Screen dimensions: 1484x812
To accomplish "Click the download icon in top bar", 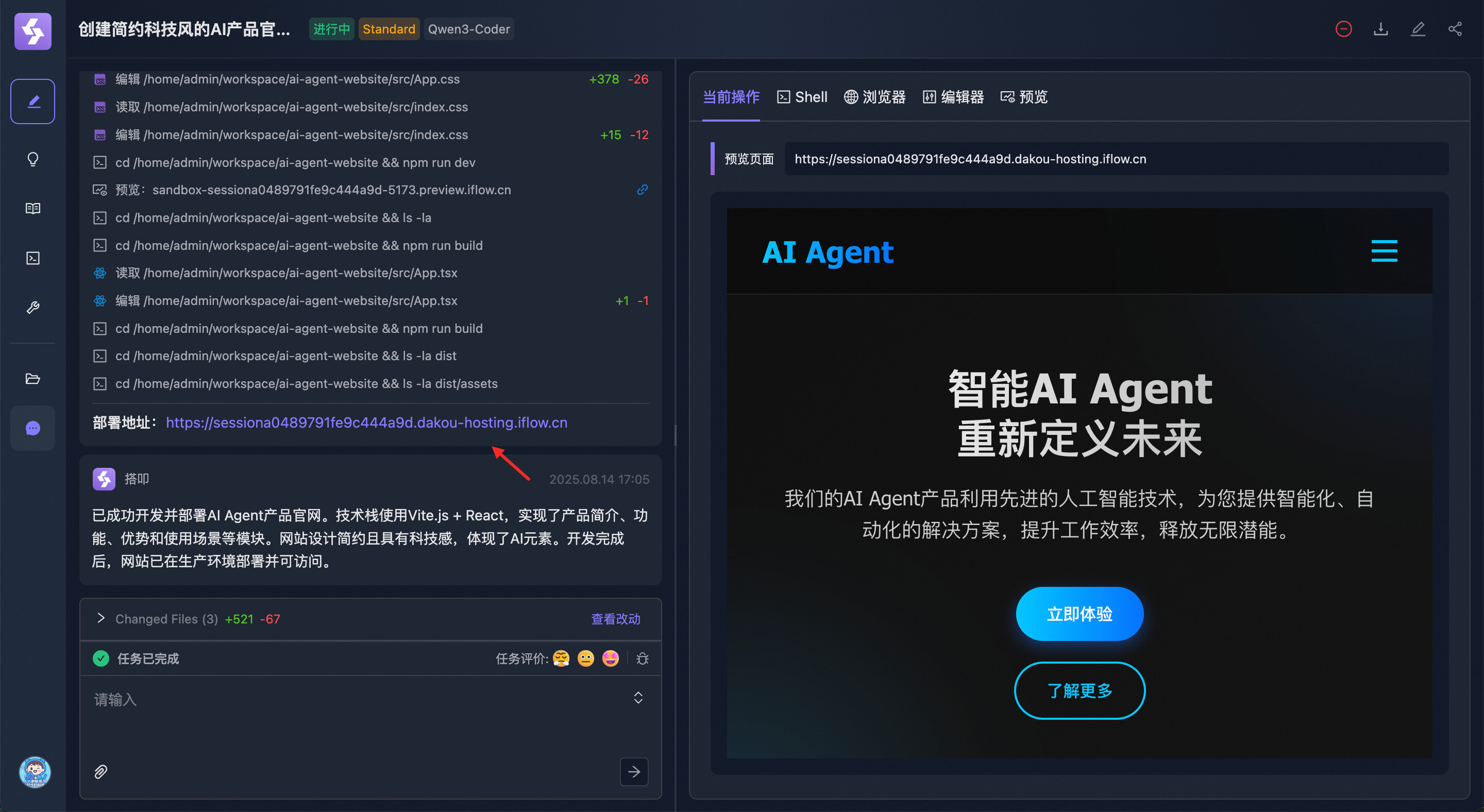I will pos(1381,29).
